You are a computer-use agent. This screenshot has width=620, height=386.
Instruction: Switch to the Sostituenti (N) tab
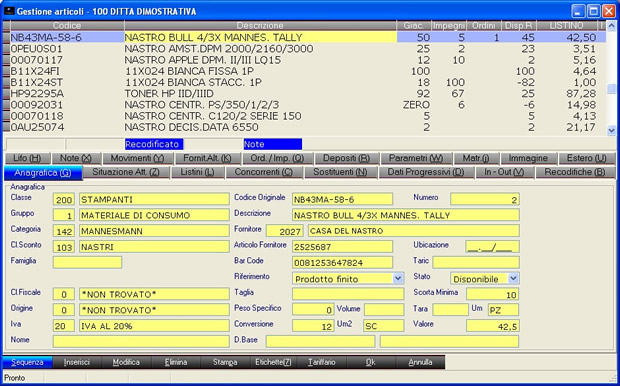point(340,172)
